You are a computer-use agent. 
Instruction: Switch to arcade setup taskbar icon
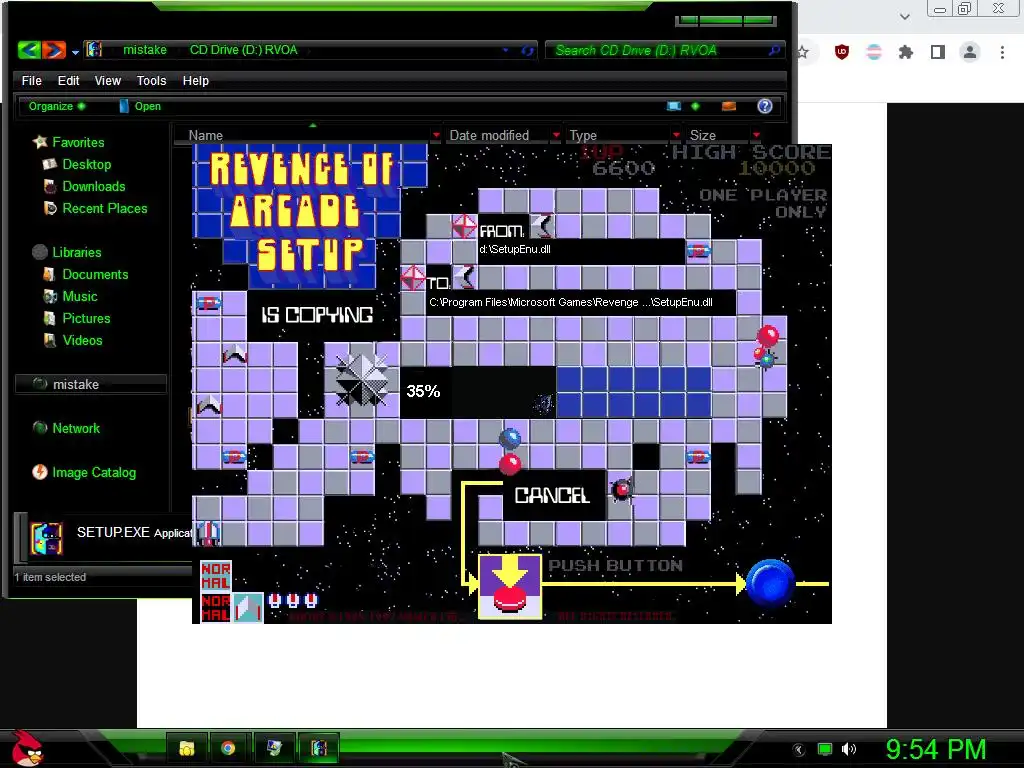(319, 748)
